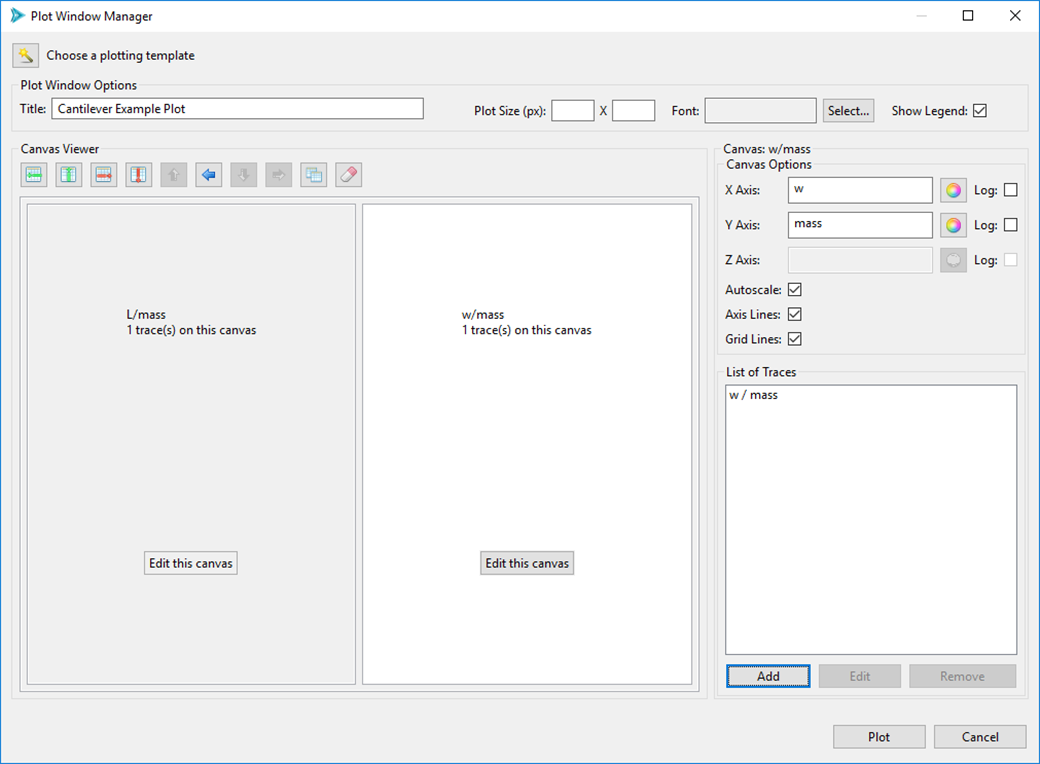Open the plotting template wizard
This screenshot has height=764, width=1040.
(25, 55)
